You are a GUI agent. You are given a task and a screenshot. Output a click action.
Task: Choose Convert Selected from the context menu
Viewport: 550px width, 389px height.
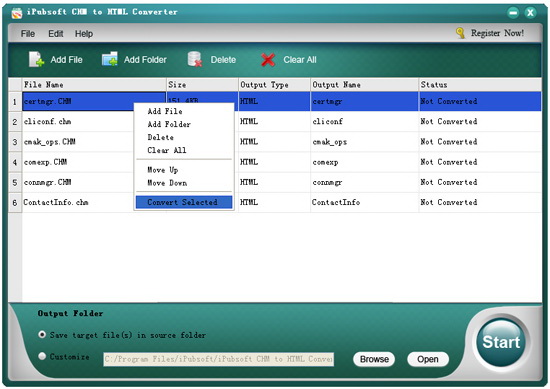coord(184,202)
